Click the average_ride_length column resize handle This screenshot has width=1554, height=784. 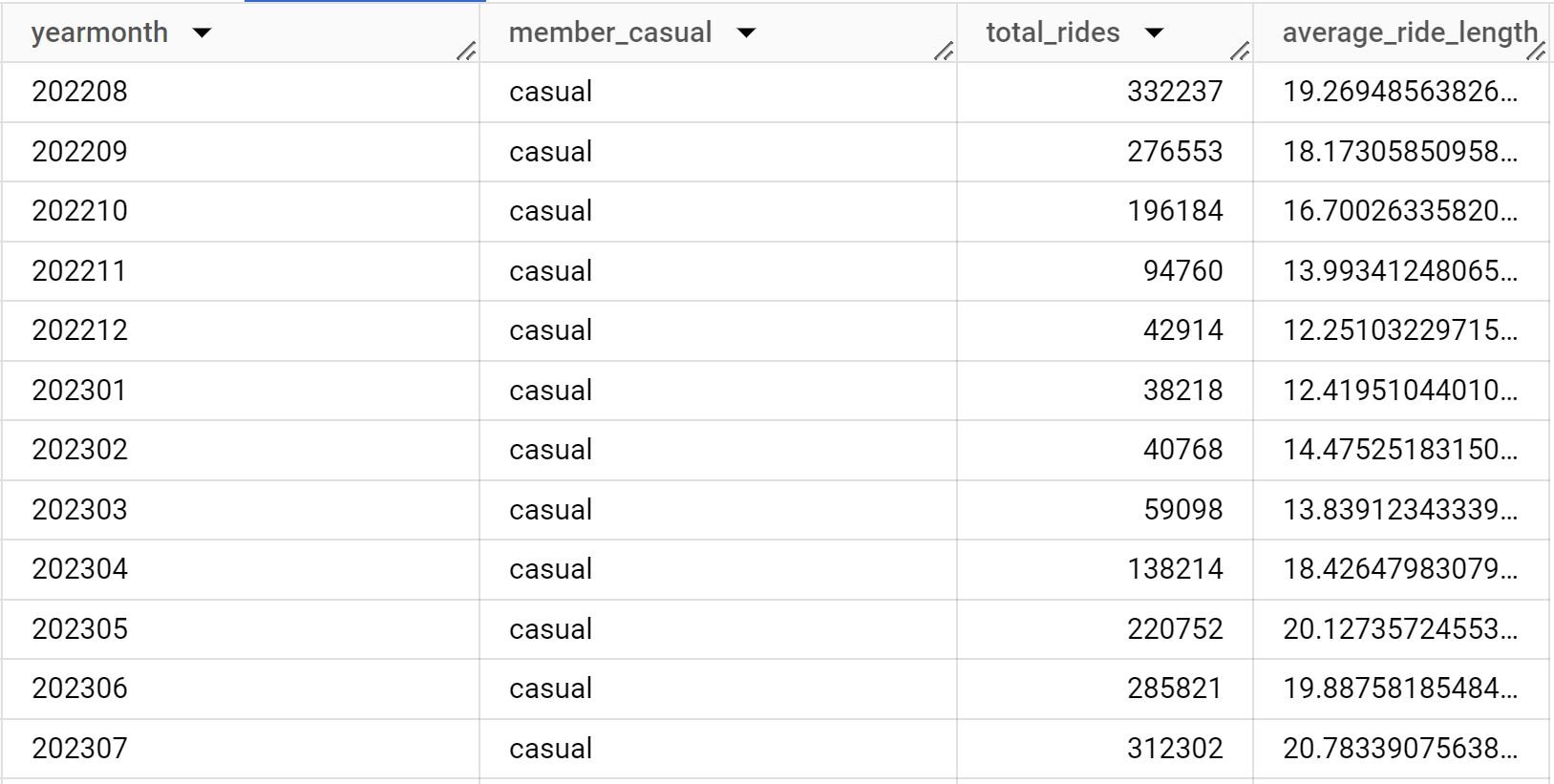coord(1536,52)
